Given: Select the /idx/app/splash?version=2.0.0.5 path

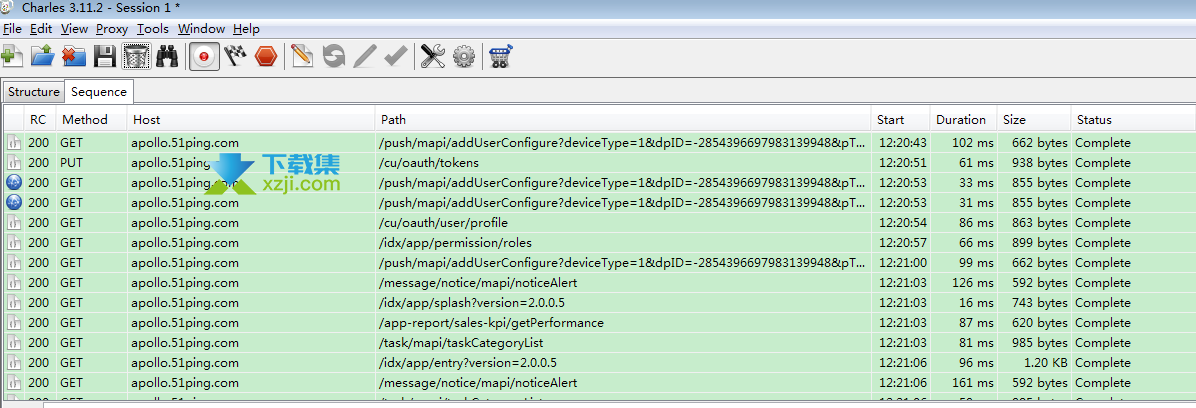Looking at the screenshot, I should [x=471, y=303].
